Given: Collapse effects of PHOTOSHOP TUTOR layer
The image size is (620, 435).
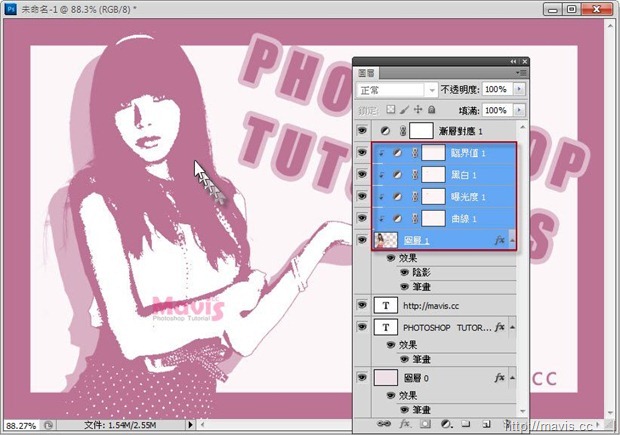Looking at the screenshot, I should pyautogui.click(x=512, y=327).
